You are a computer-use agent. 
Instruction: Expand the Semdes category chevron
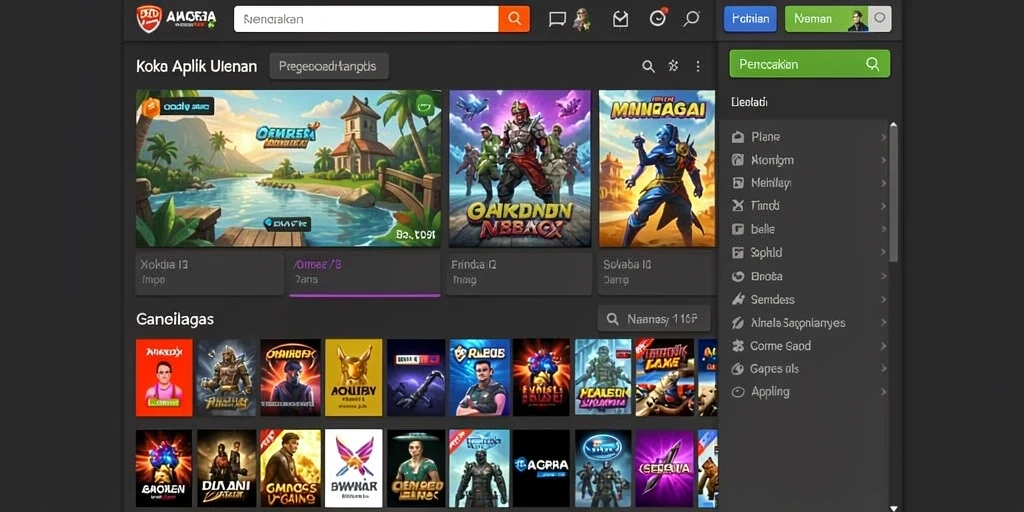pyautogui.click(x=884, y=299)
